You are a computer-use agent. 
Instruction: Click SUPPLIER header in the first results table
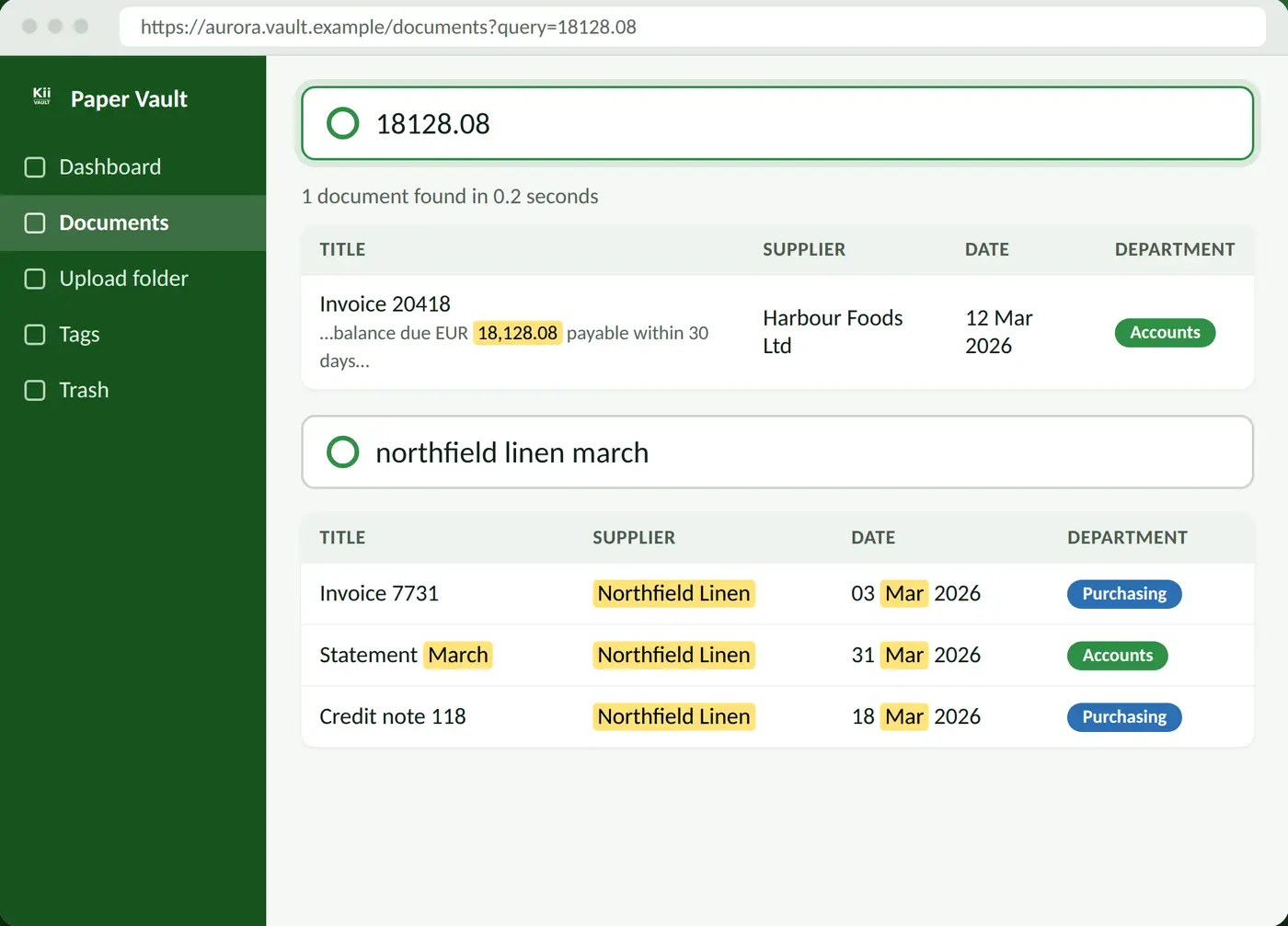coord(804,249)
